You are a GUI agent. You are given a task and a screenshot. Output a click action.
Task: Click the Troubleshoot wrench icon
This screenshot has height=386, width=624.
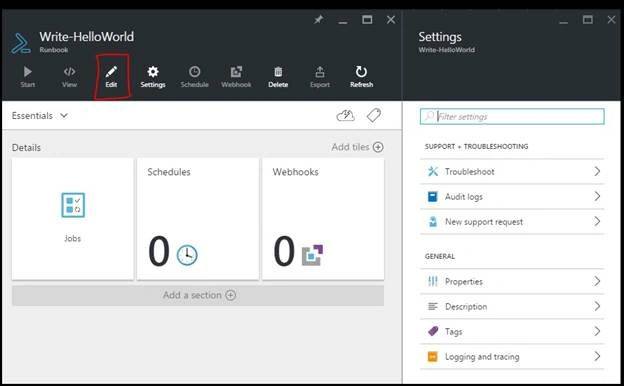tap(433, 172)
